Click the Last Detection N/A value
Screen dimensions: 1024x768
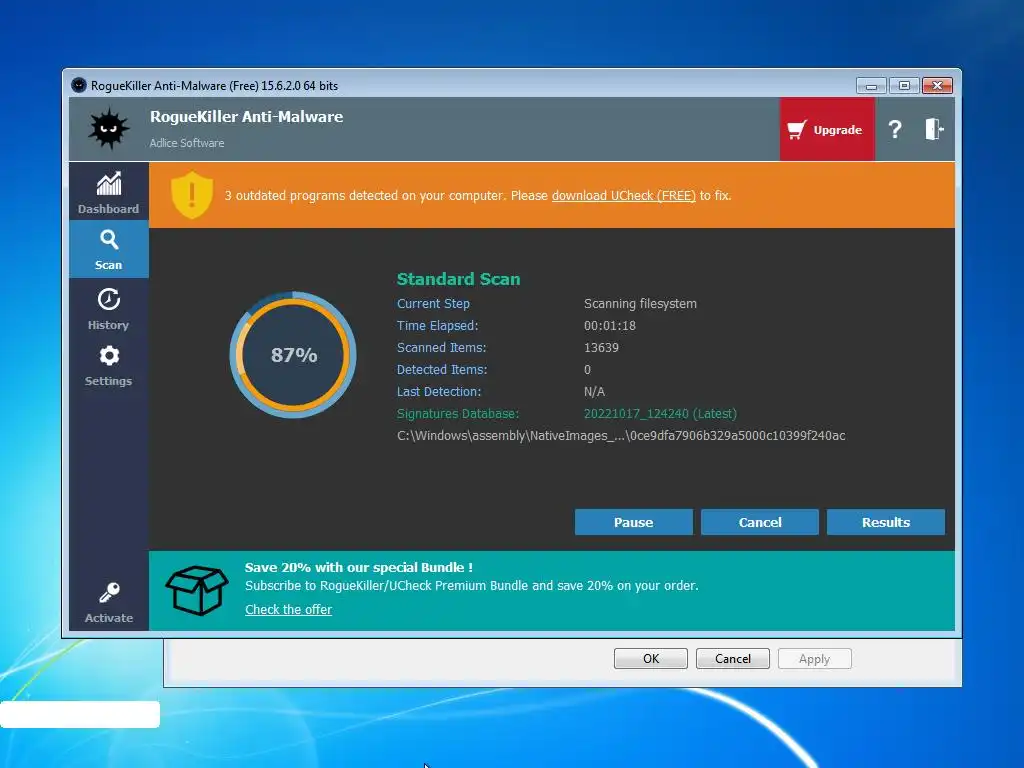coord(594,392)
